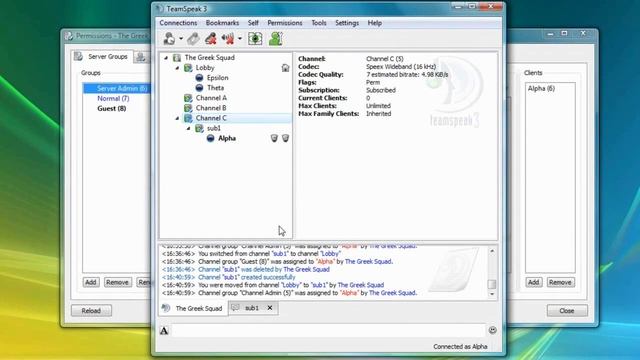Open the emoticon smiley picker
The height and width of the screenshot is (360, 640).
[493, 330]
